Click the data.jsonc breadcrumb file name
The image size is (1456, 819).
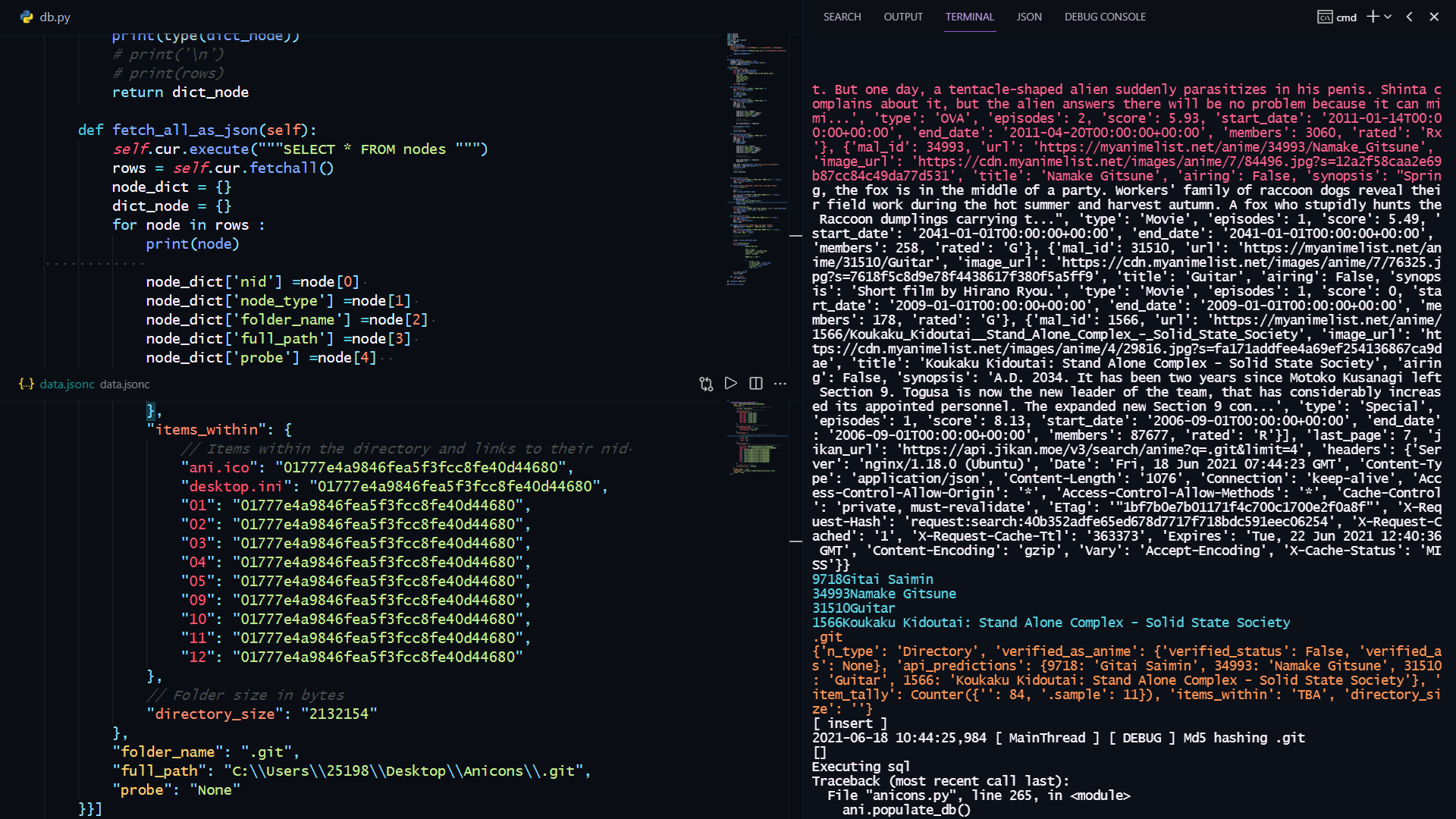124,384
